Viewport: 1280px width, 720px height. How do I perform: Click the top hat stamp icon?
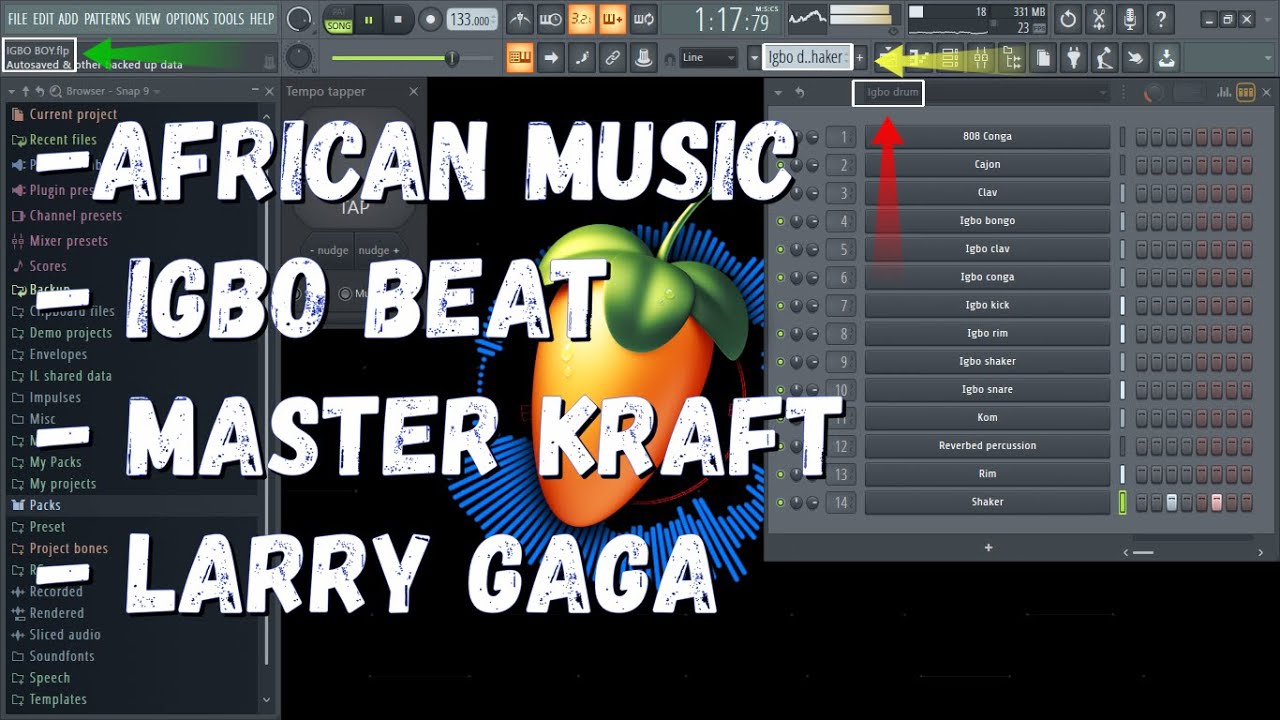coord(644,58)
